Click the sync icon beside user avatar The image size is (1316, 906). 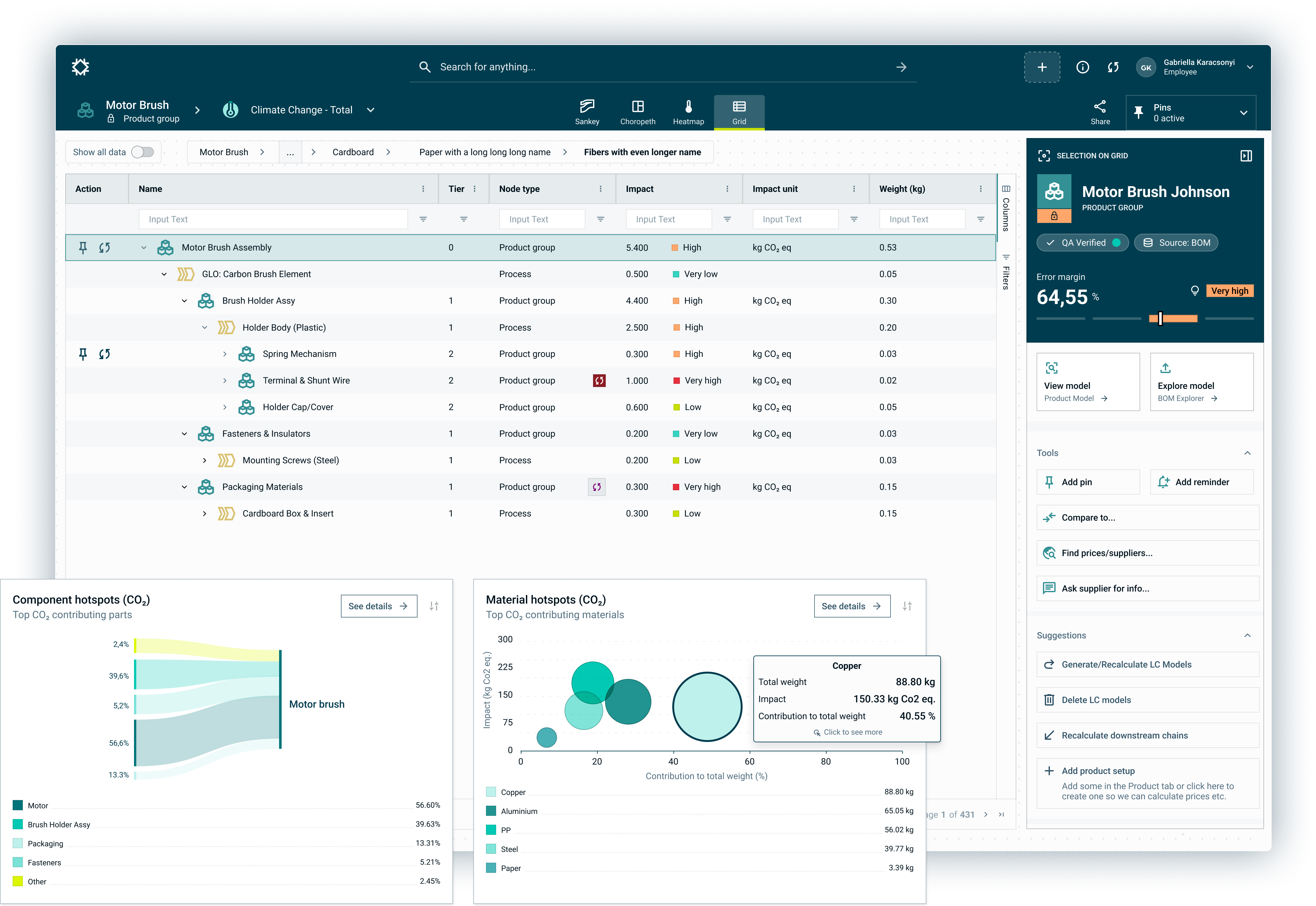click(1113, 67)
